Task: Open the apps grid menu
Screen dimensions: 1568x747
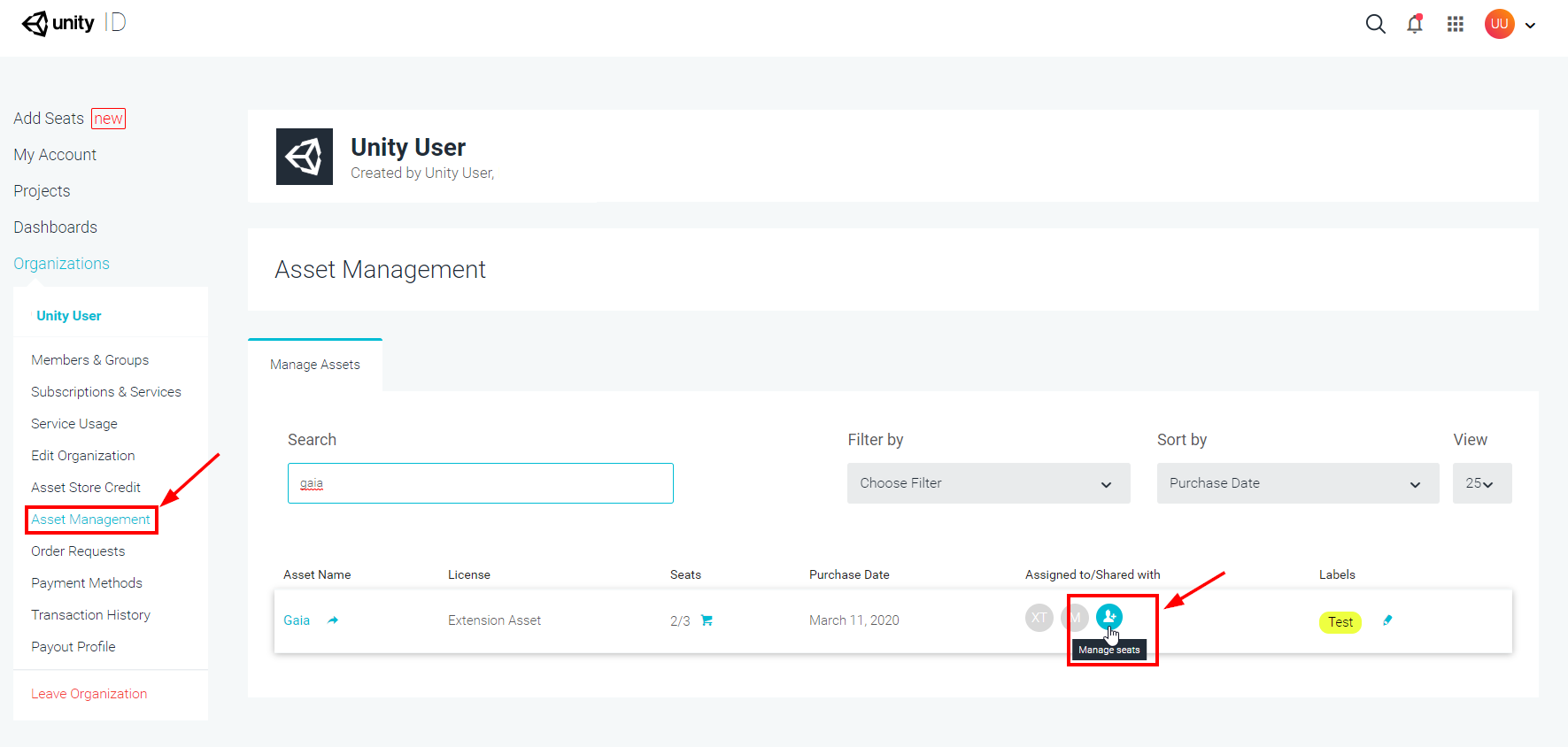Action: pos(1456,24)
